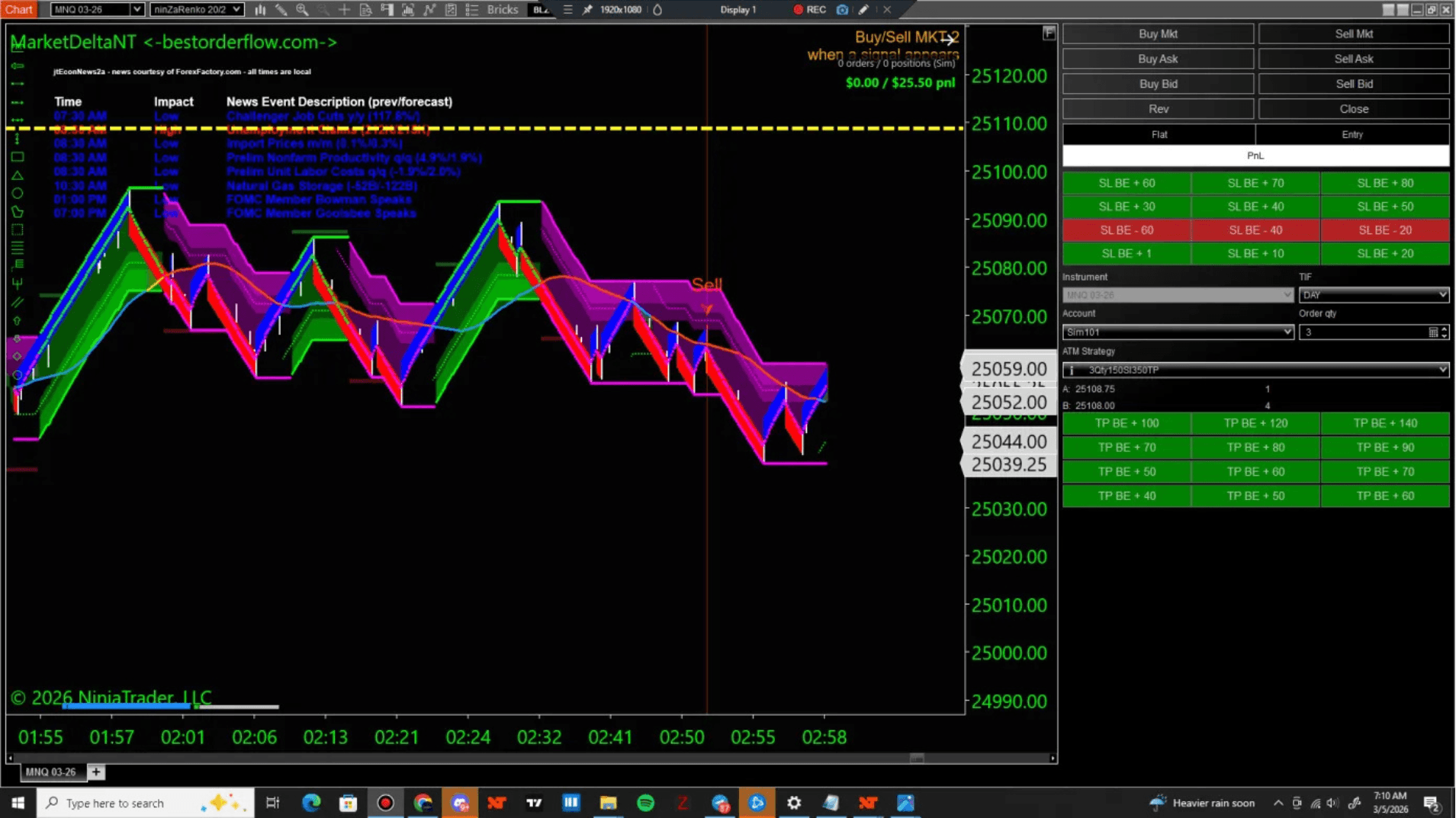Viewport: 1456px width, 818px height.
Task: Click the Buy Ask button
Action: pos(1158,59)
